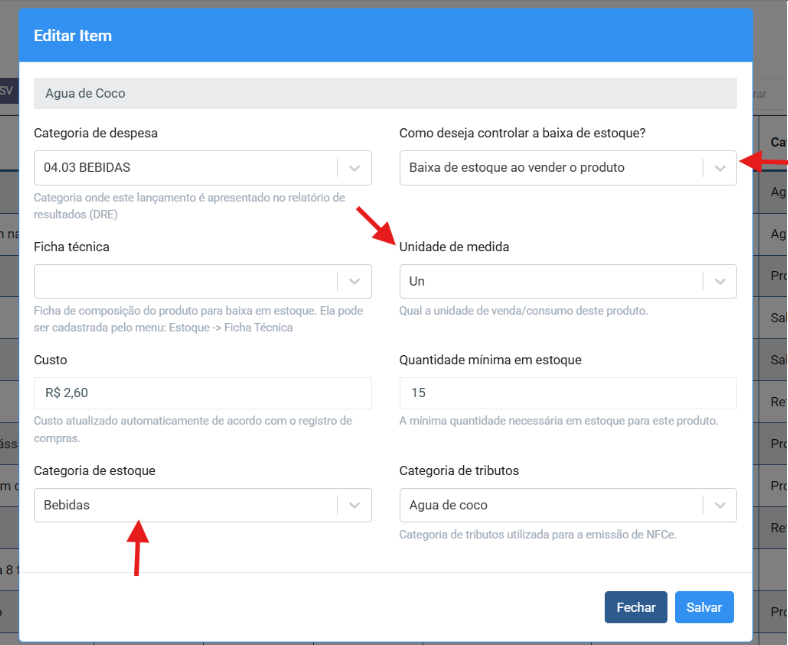Viewport: 788px width, 645px height.
Task: Click the Ficha técnica chevron icon
Action: tap(354, 282)
